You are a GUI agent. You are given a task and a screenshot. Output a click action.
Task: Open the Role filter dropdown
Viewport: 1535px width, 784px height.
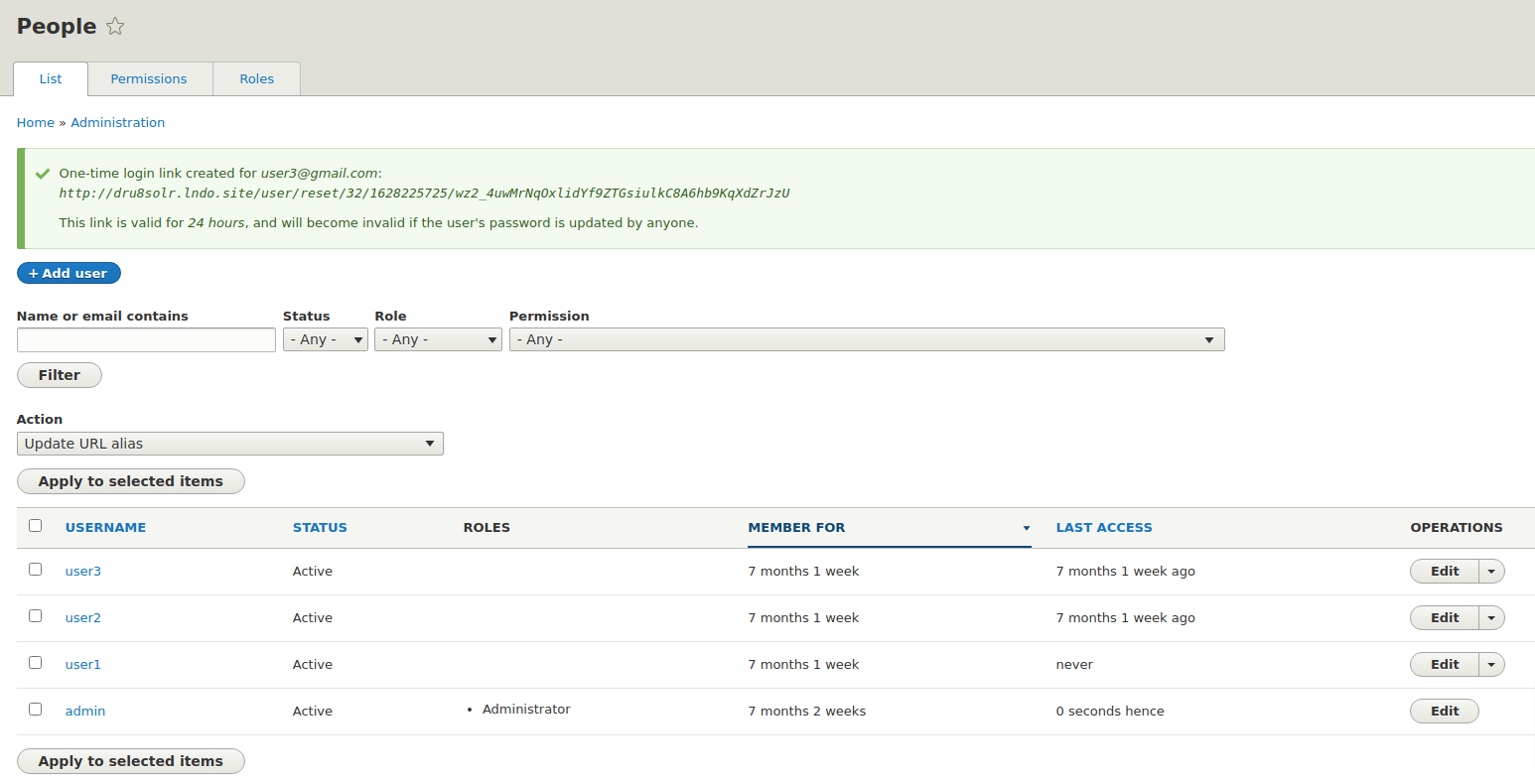click(438, 338)
